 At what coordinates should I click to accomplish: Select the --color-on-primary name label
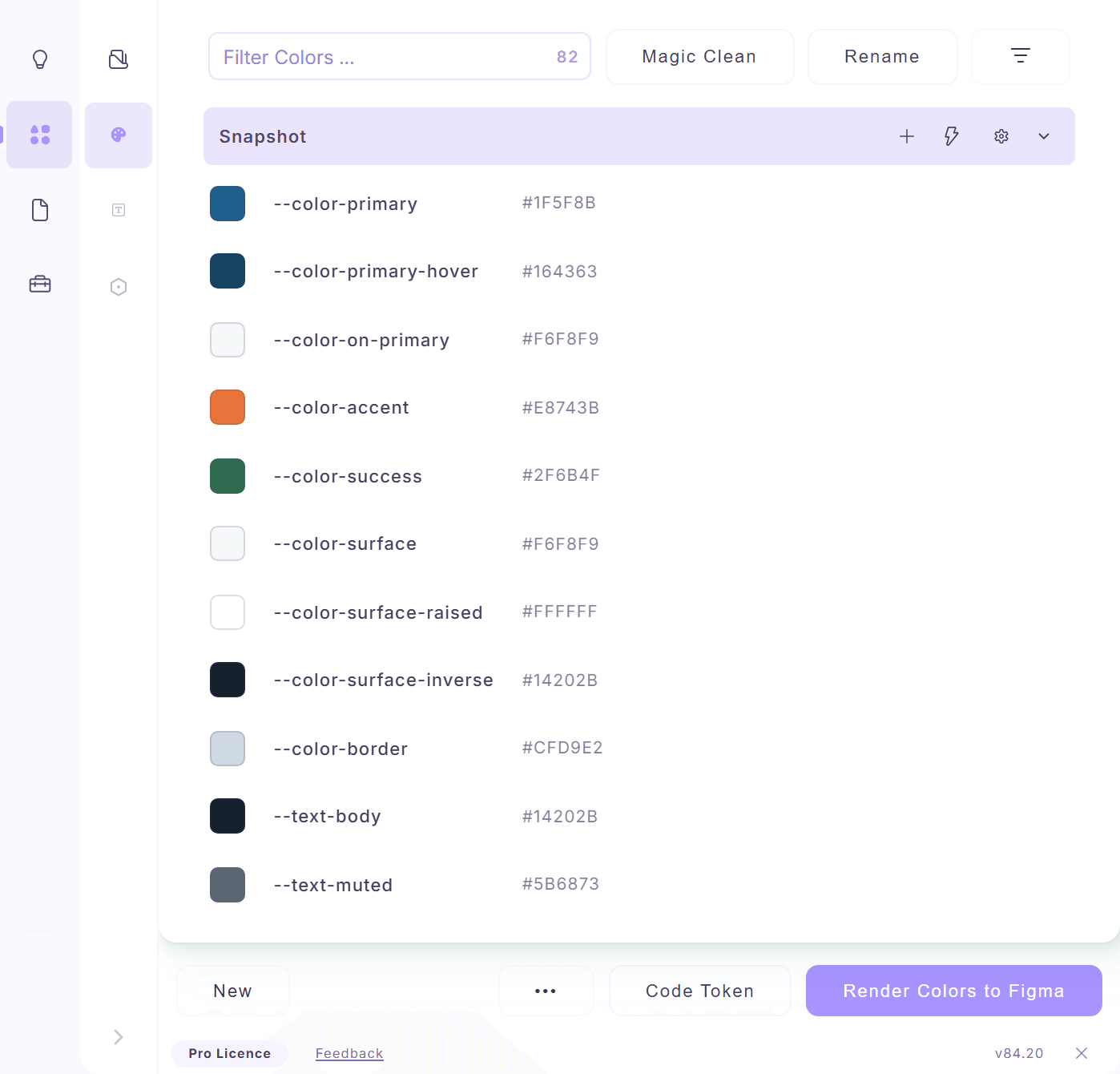(x=361, y=340)
